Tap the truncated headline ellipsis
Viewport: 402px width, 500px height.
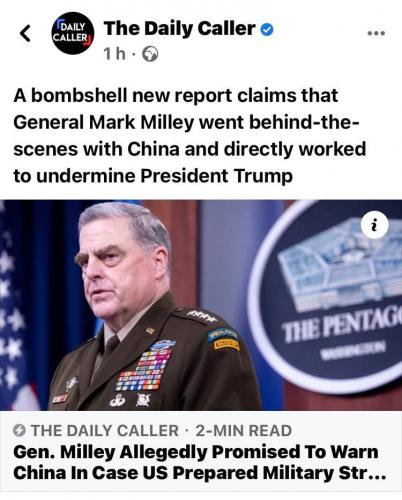point(375,473)
